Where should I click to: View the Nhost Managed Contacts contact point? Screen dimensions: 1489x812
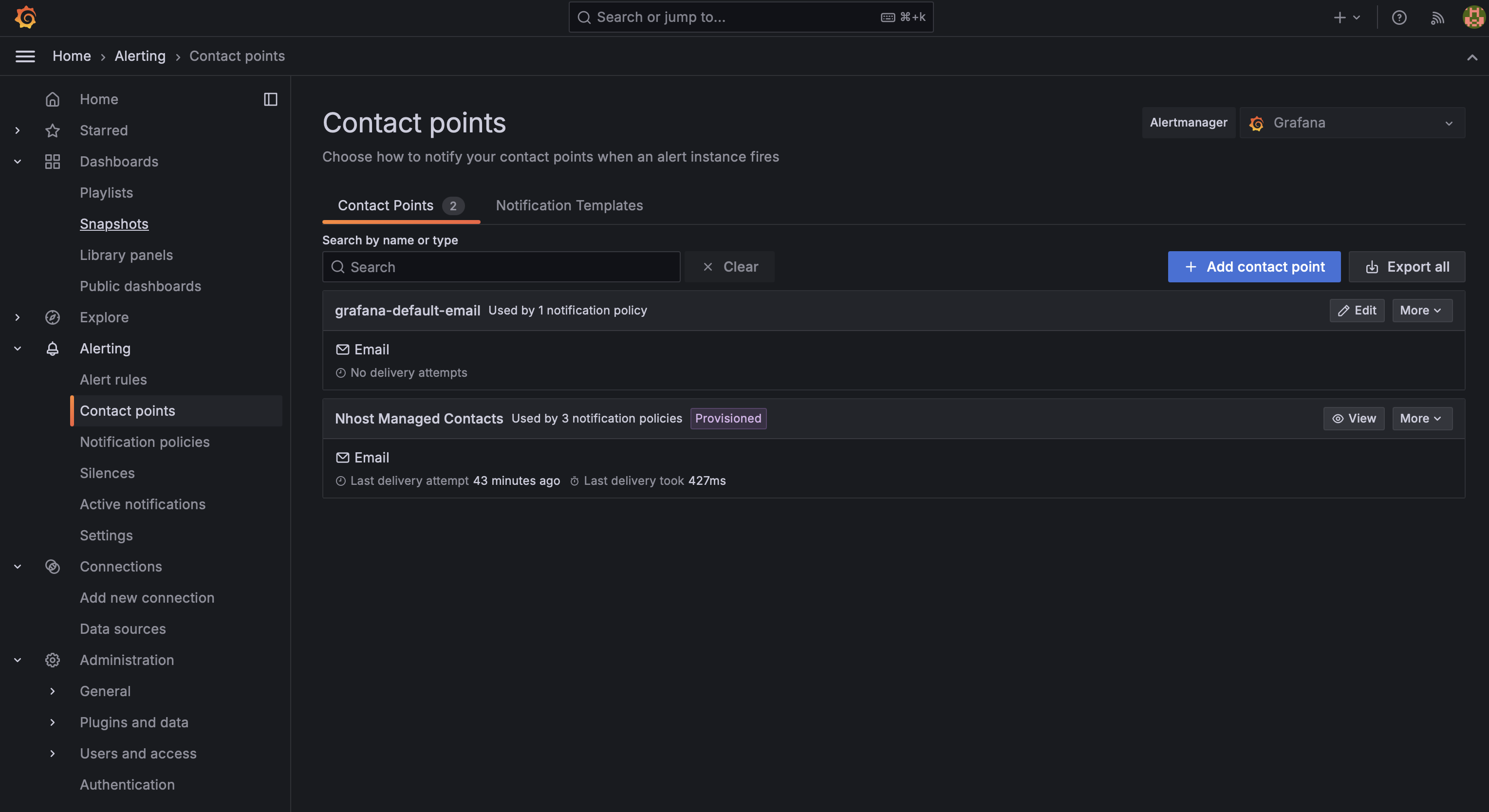pos(1353,419)
